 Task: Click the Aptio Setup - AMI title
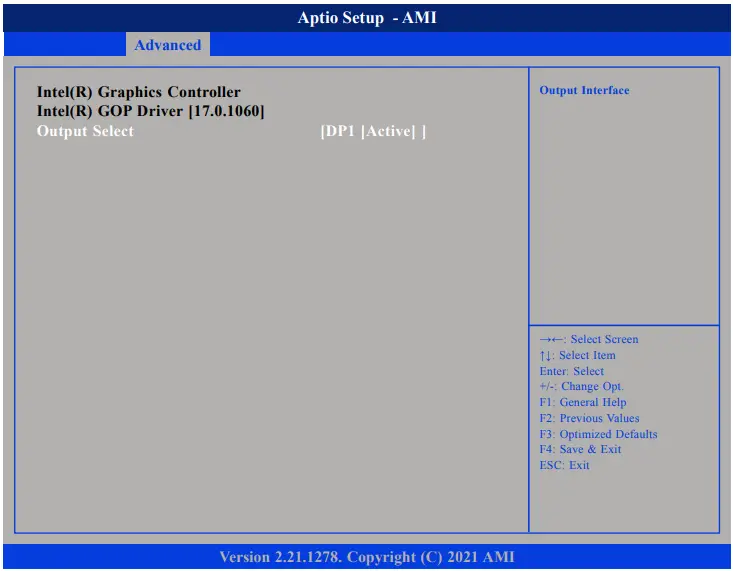click(x=367, y=18)
